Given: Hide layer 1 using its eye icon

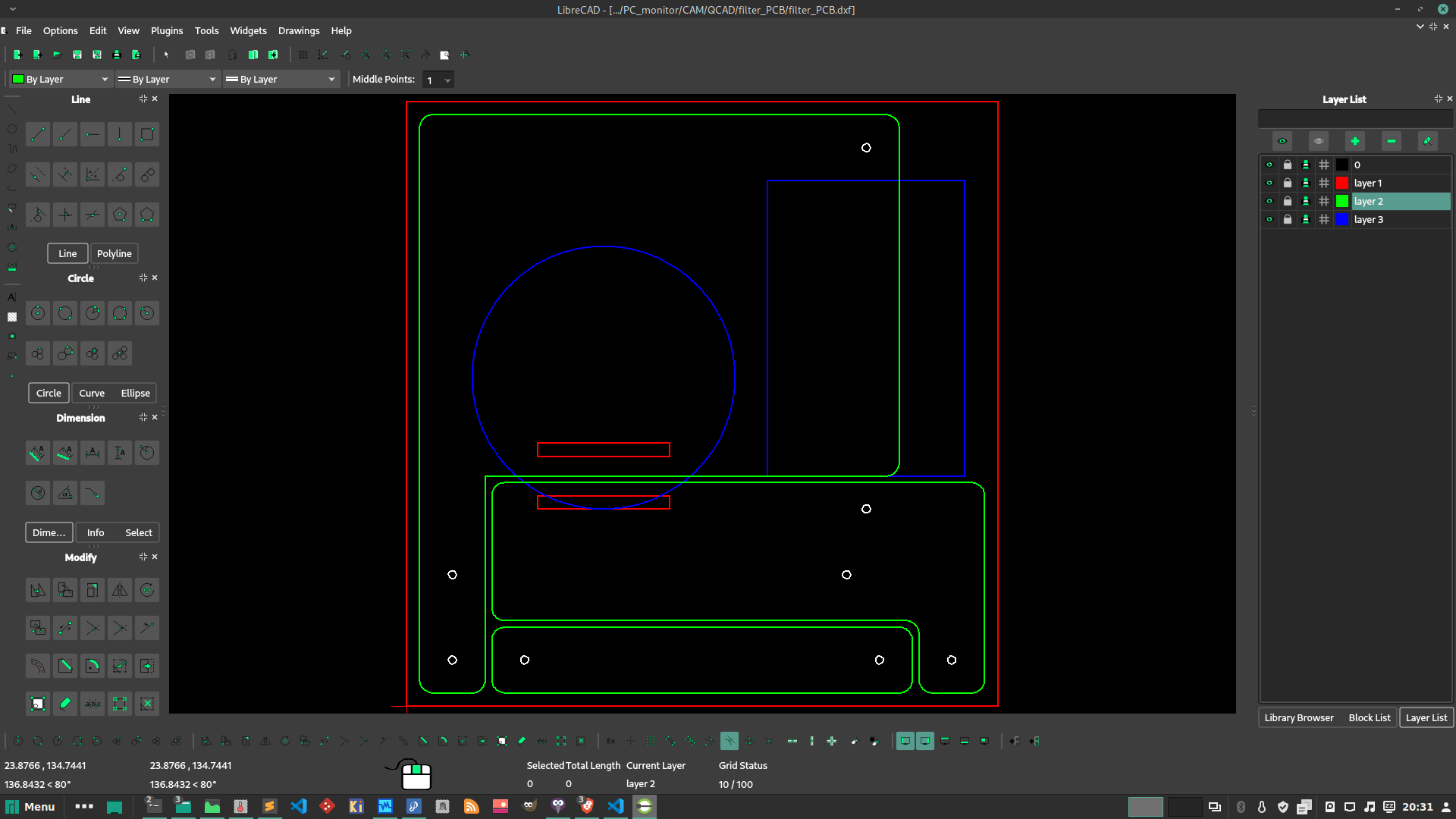Looking at the screenshot, I should click(1269, 184).
